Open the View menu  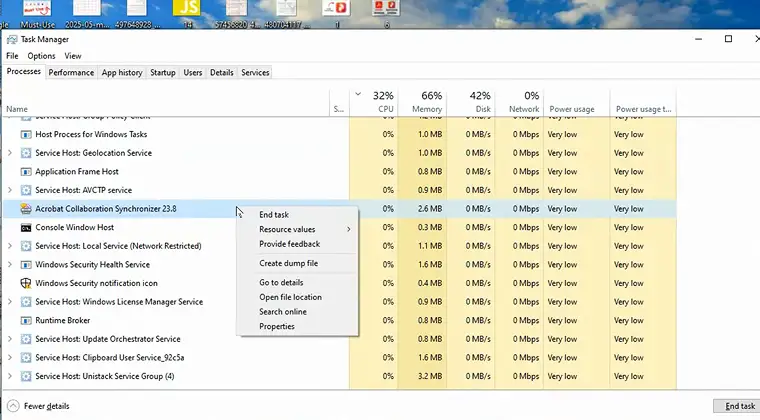(x=73, y=56)
